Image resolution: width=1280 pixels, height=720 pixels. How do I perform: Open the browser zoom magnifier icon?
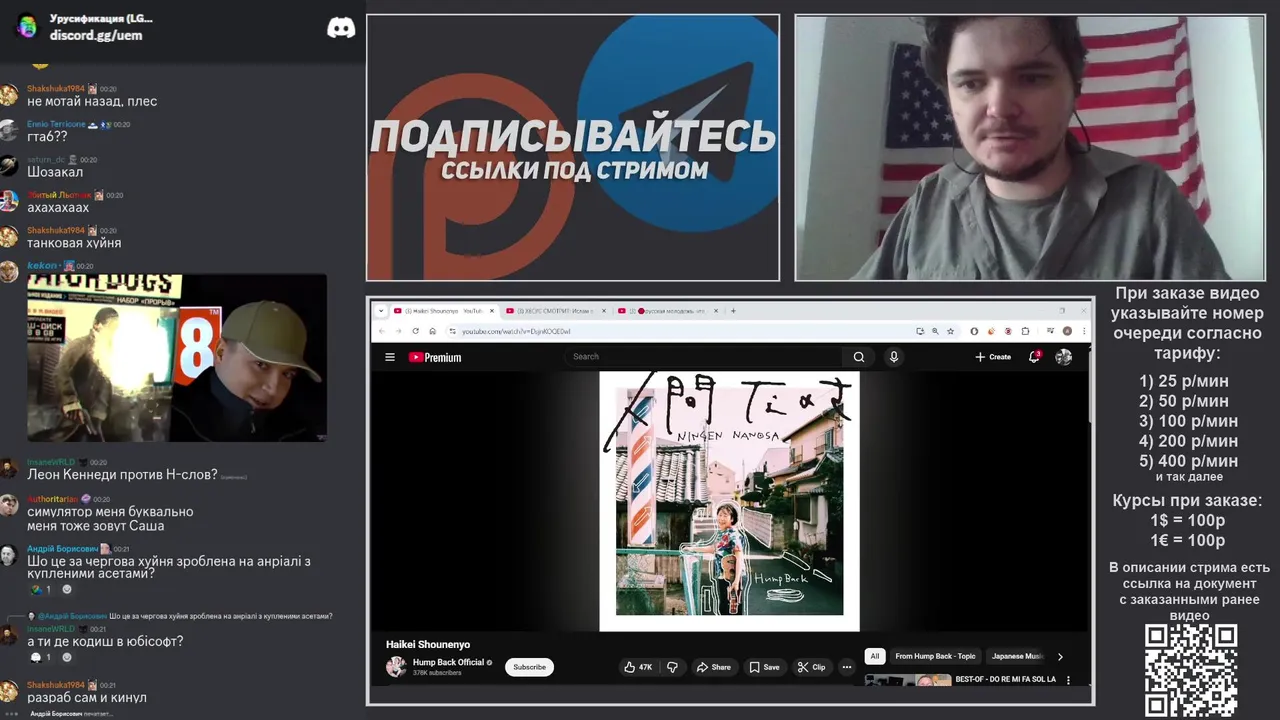pyautogui.click(x=935, y=331)
